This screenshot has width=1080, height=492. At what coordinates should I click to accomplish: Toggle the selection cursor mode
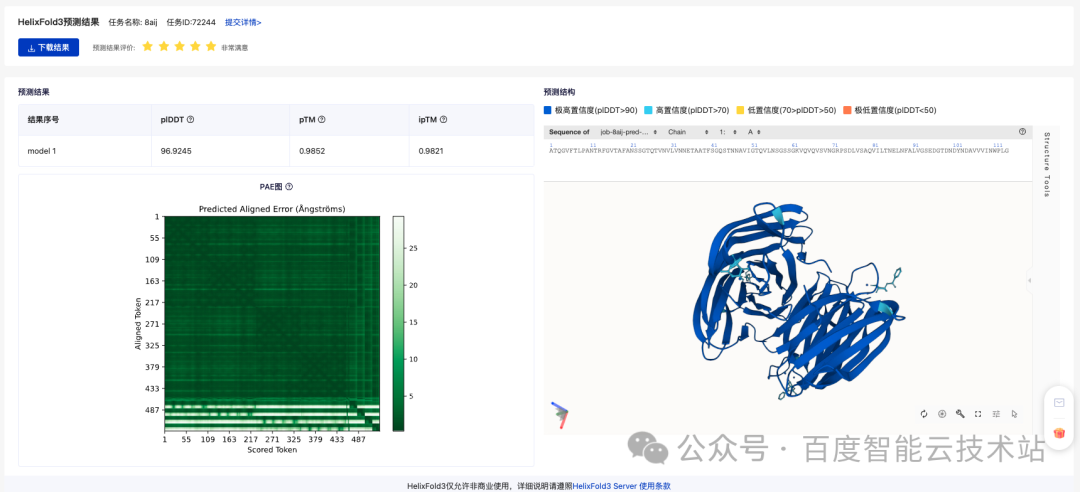tap(1014, 413)
